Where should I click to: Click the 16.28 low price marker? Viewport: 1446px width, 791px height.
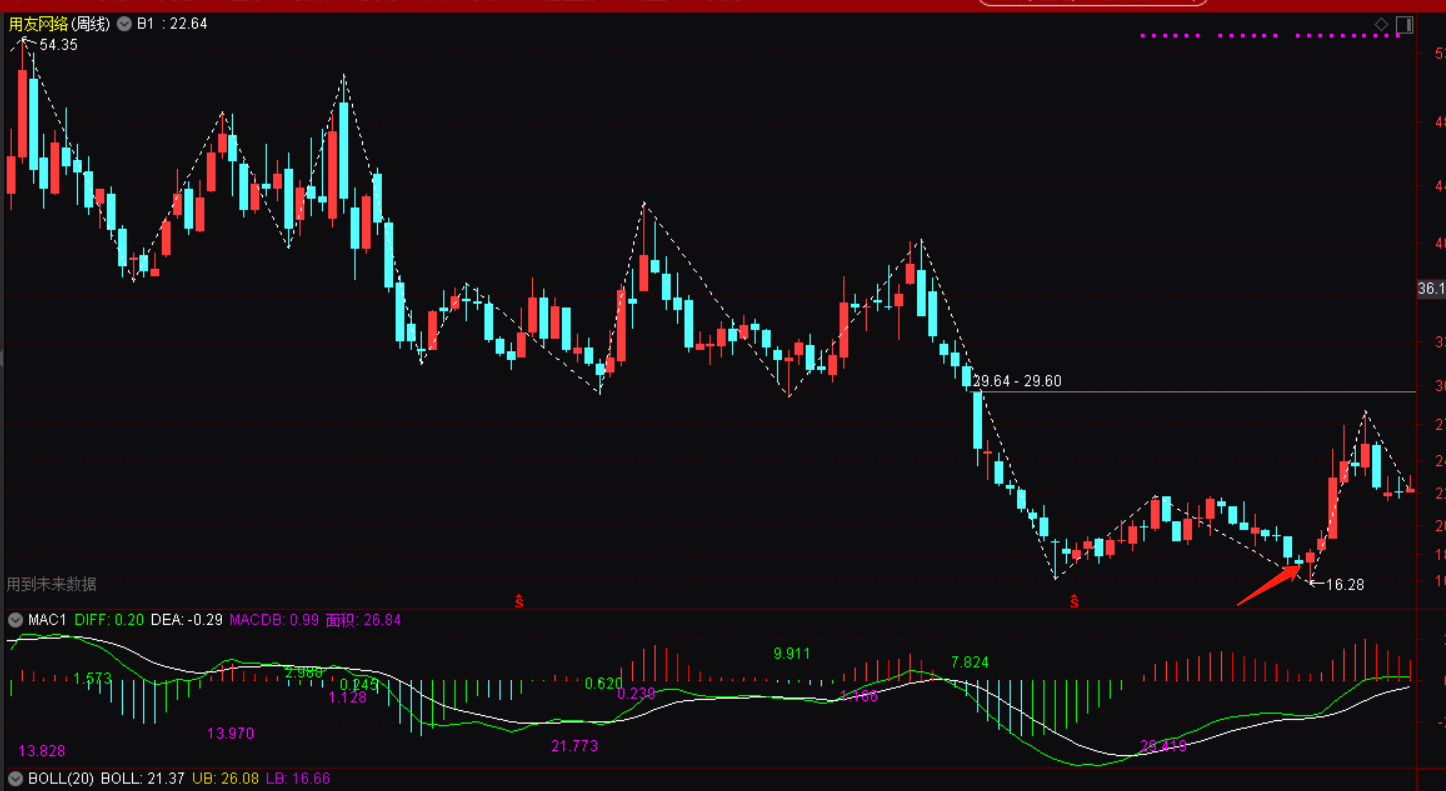(1345, 585)
